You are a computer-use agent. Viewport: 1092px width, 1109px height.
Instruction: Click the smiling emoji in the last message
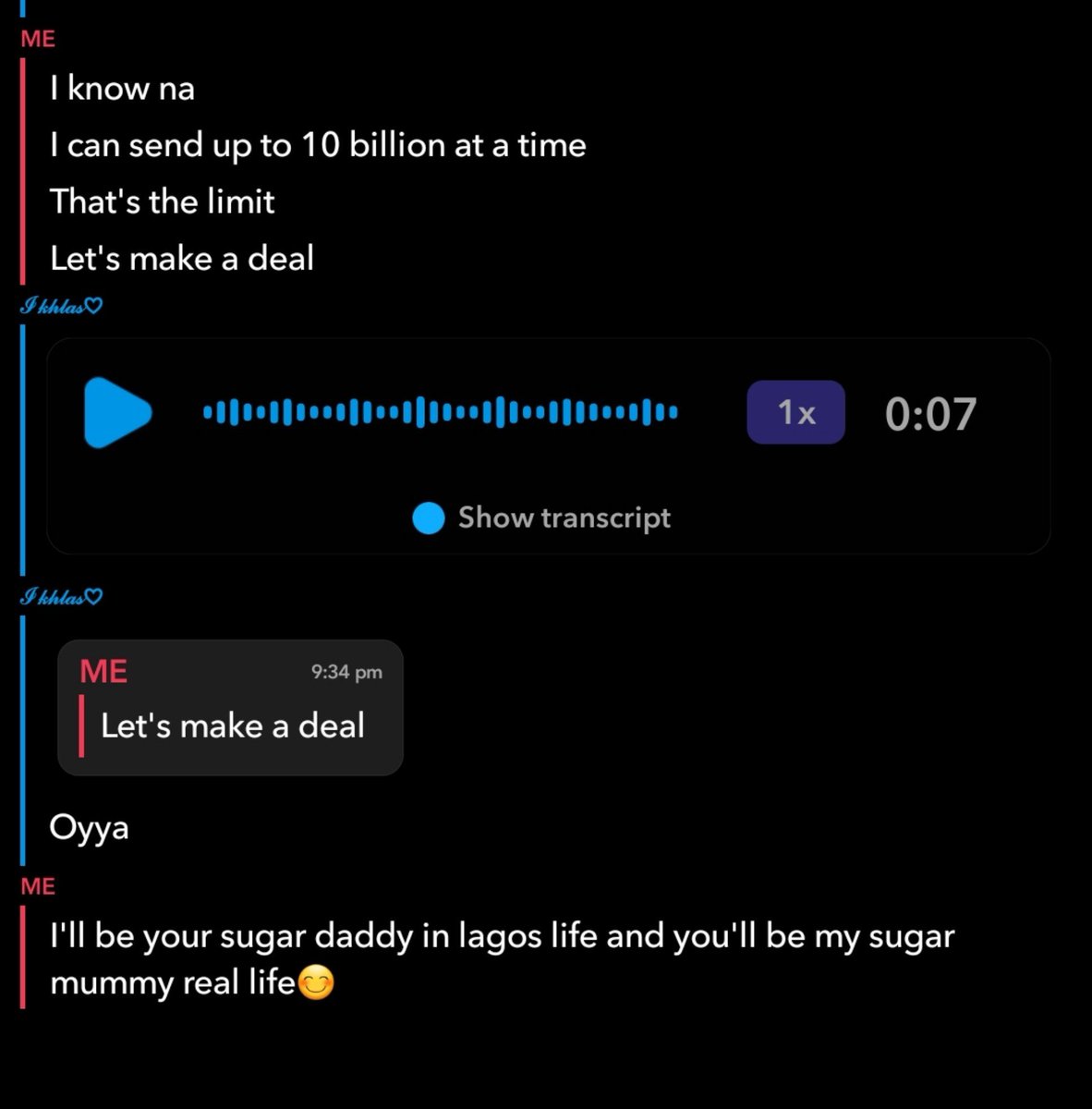(x=316, y=982)
